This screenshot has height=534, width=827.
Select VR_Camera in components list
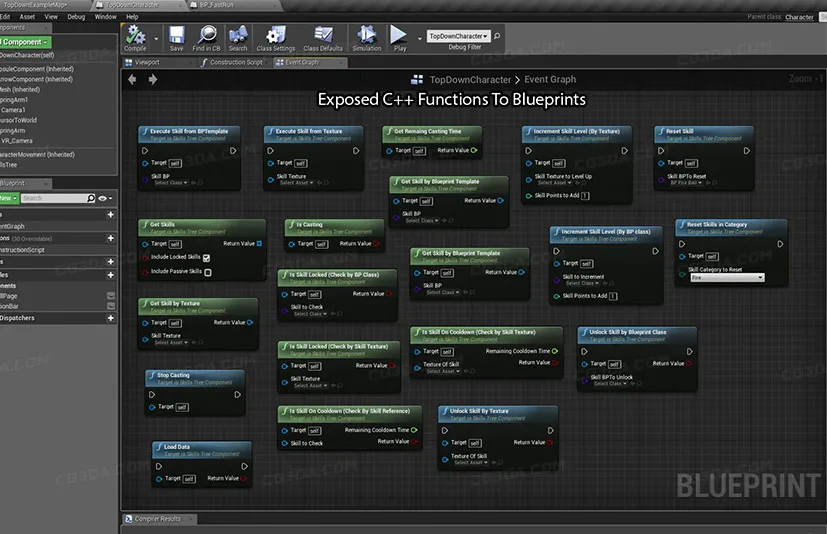16,141
